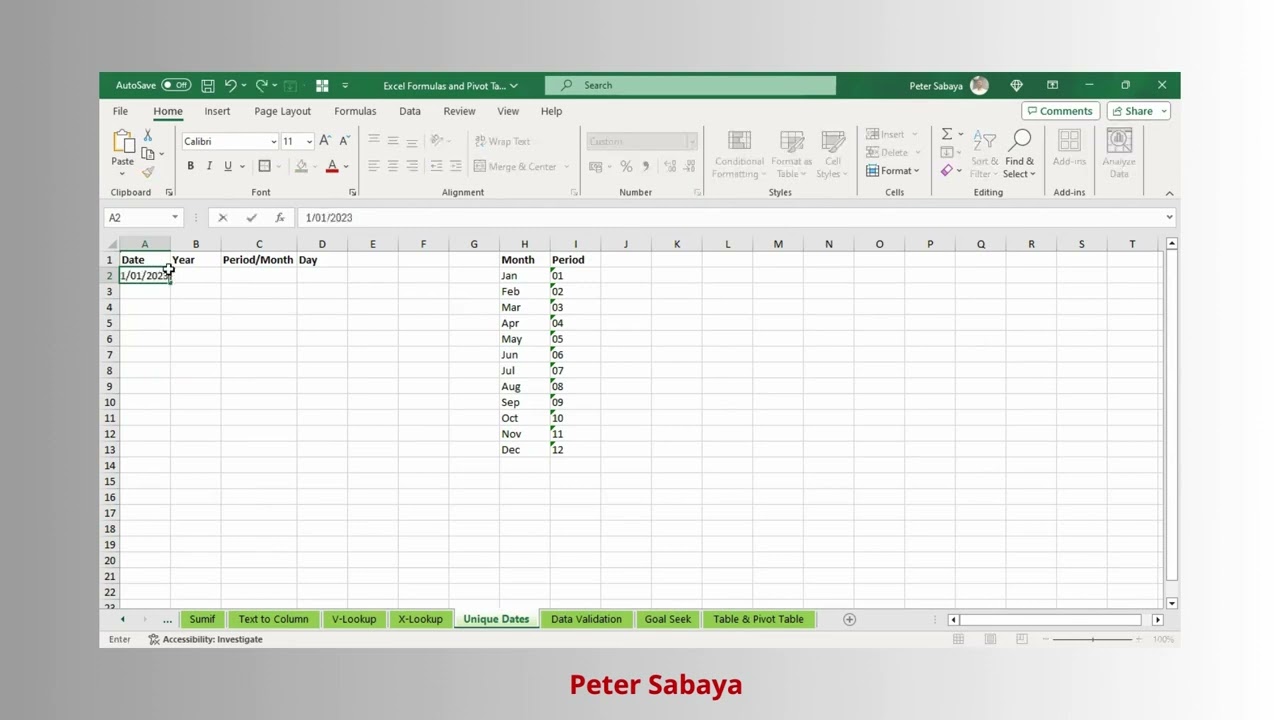This screenshot has width=1280, height=720.
Task: Open the Sumif sheet tab
Action: pyautogui.click(x=202, y=619)
